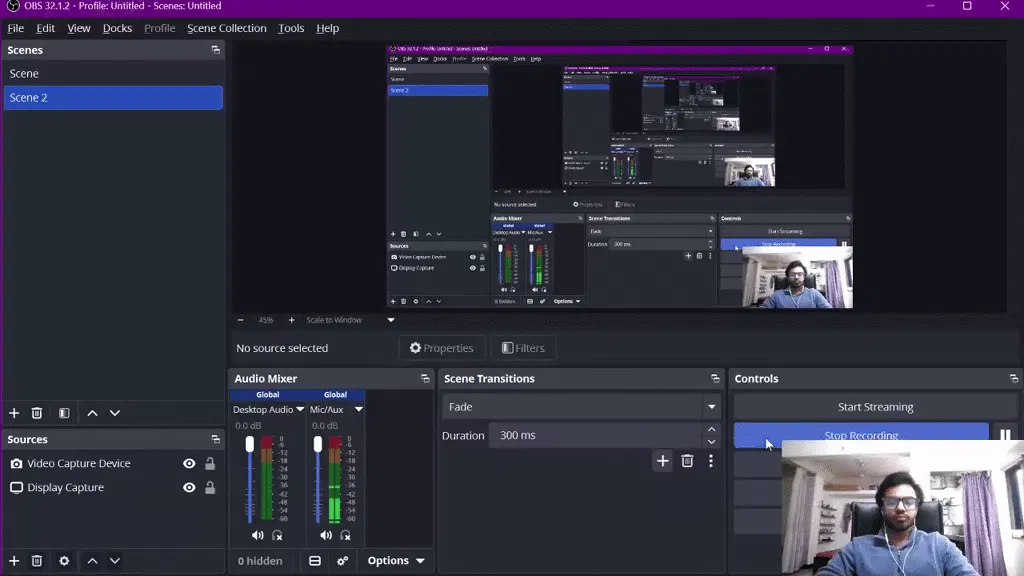This screenshot has width=1024, height=576.
Task: Open the Scene Collection menu
Action: 227,28
